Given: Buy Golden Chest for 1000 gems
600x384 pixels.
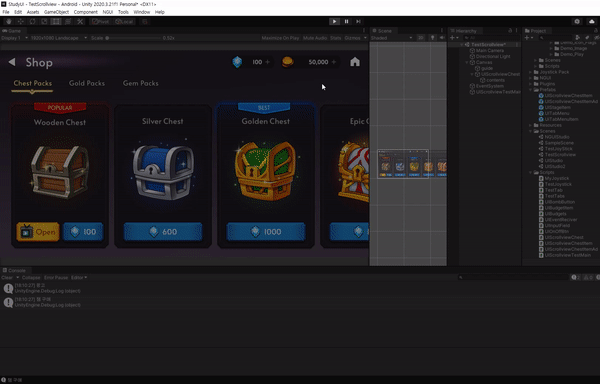Looking at the screenshot, I should (x=266, y=232).
